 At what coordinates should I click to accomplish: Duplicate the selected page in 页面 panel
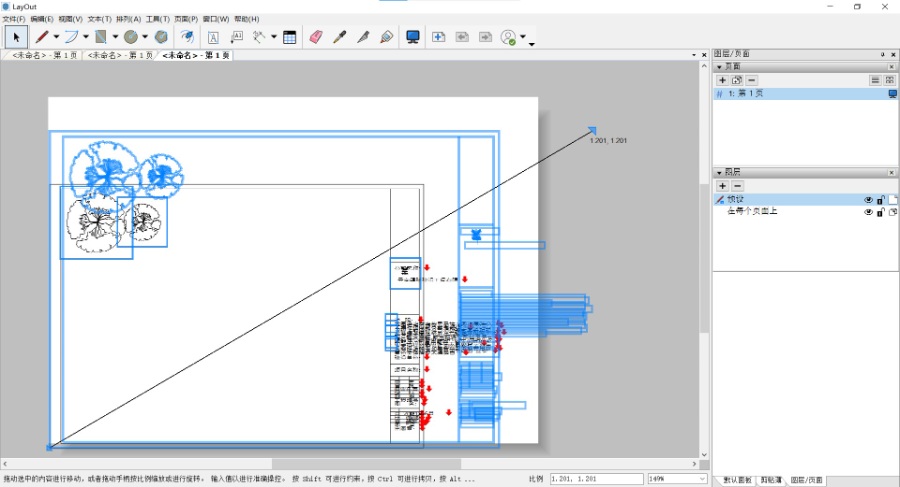point(737,80)
